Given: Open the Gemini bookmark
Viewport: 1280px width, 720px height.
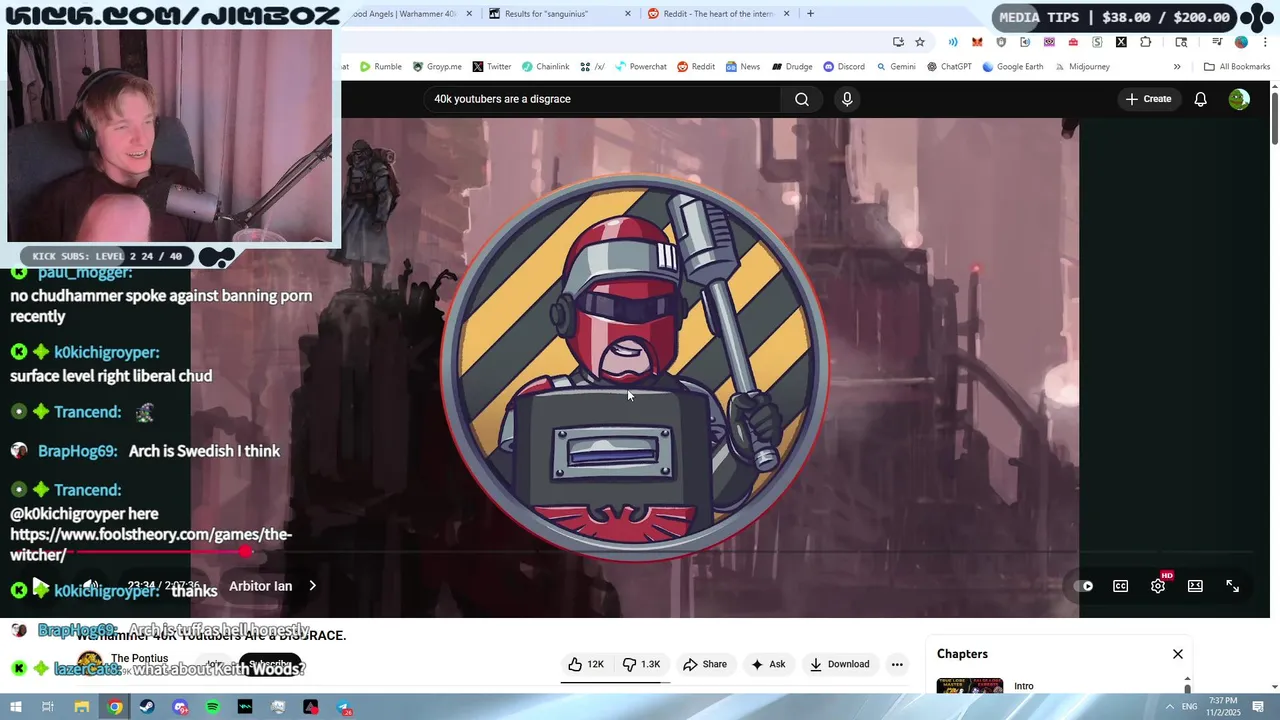Looking at the screenshot, I should point(896,67).
